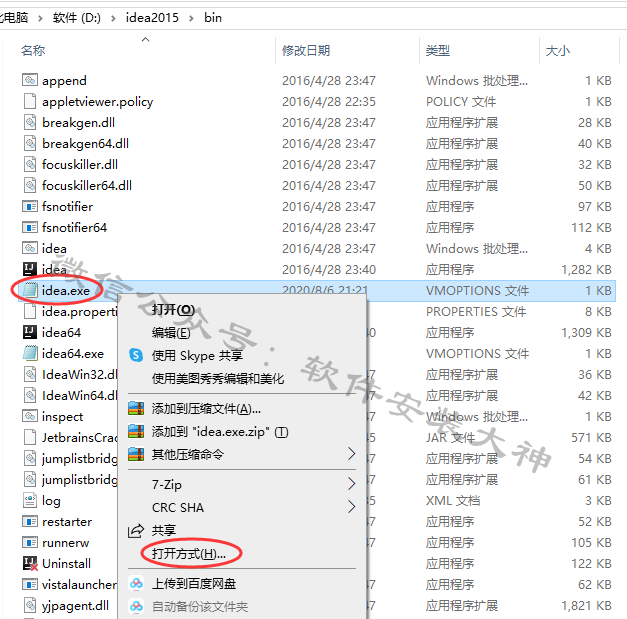
Task: Open dropdown arrow before 软件 (D:) breadcrumb
Action: tap(40, 18)
